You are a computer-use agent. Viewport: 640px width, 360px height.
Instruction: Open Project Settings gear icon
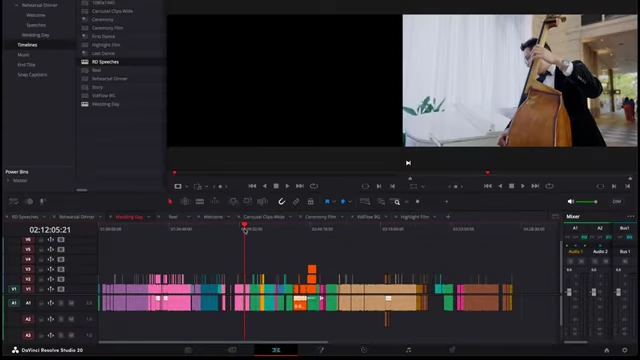coord(624,350)
